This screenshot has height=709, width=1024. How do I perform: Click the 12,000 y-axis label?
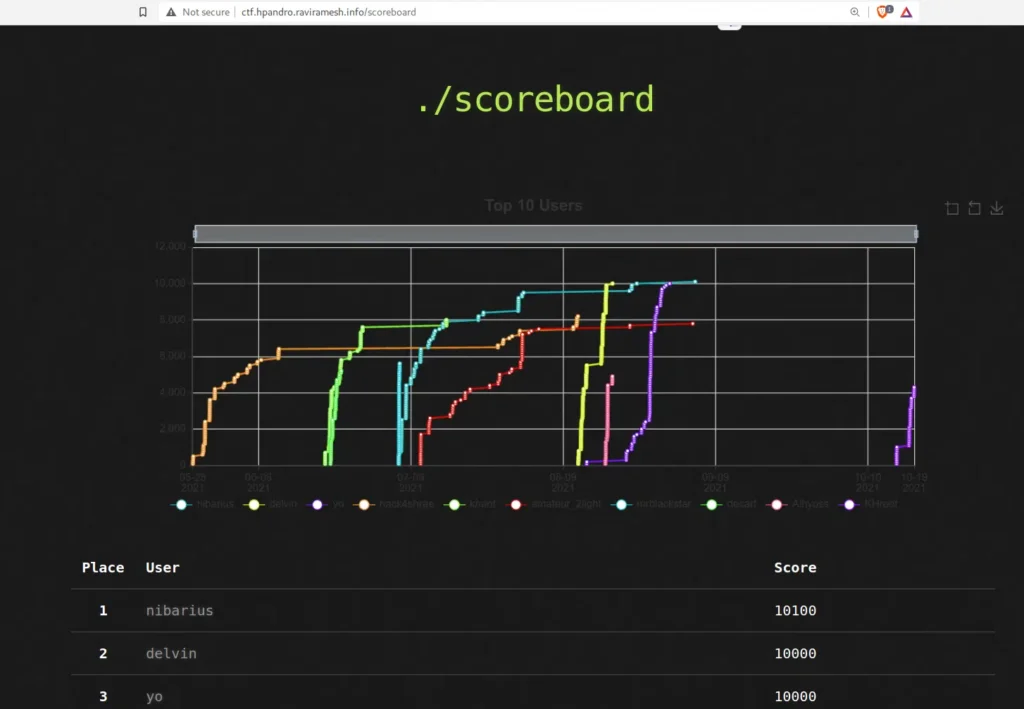click(170, 246)
